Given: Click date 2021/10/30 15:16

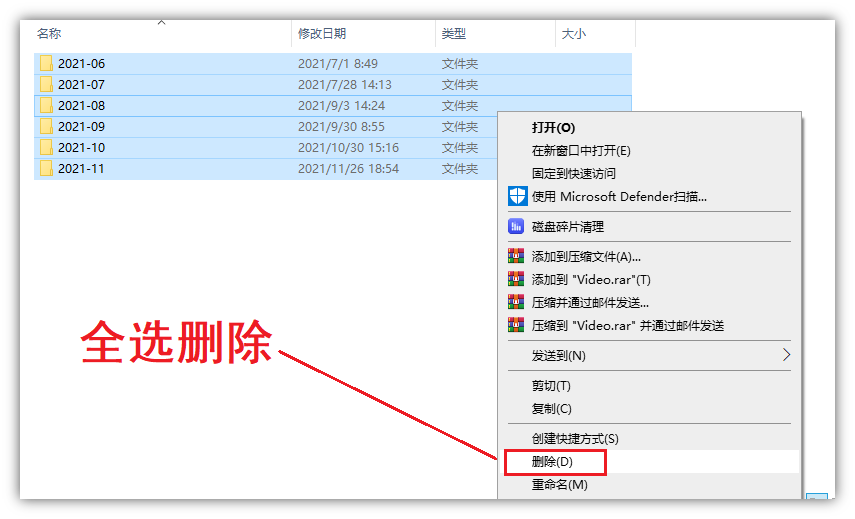Looking at the screenshot, I should pos(348,148).
